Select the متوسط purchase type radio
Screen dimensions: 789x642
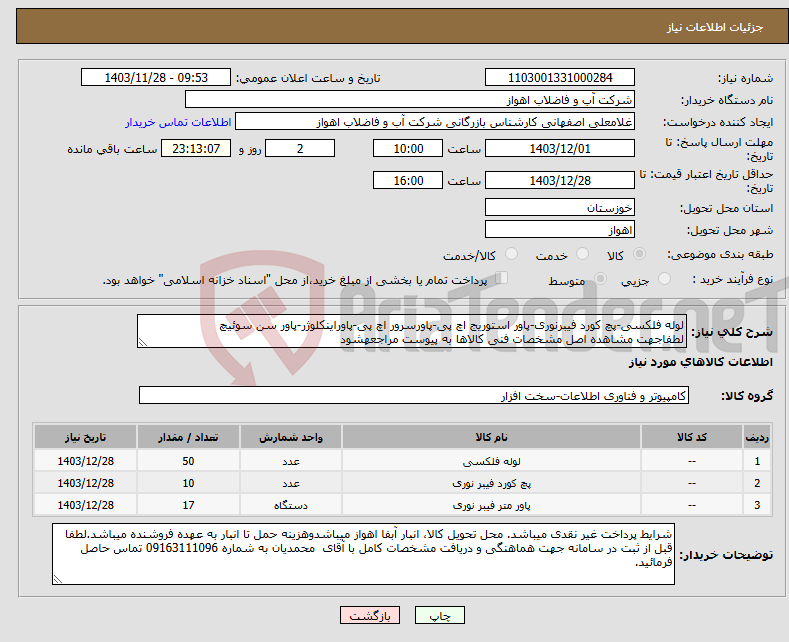pos(600,279)
